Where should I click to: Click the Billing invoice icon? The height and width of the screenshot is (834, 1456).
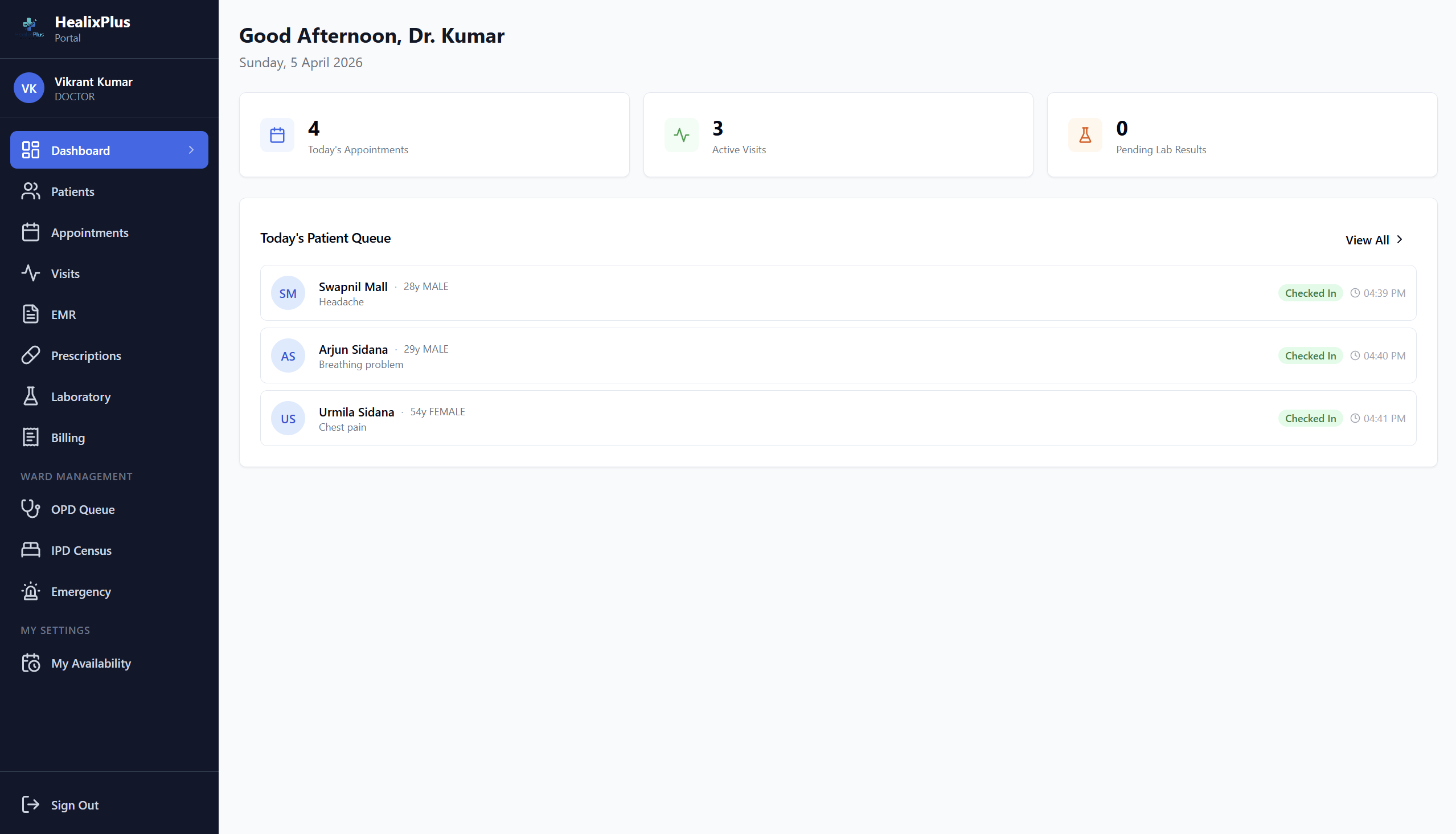point(30,437)
